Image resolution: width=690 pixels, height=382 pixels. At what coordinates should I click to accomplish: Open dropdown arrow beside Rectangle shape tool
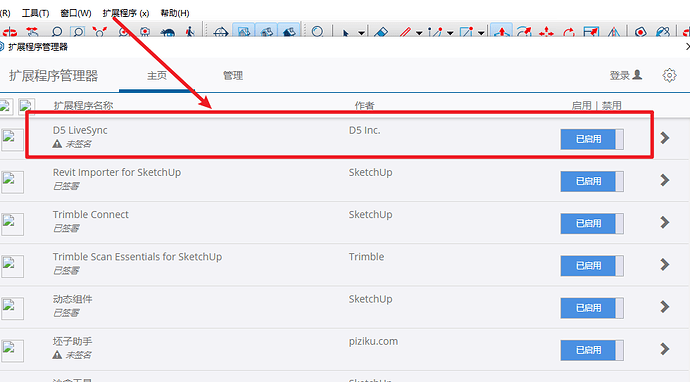point(481,33)
